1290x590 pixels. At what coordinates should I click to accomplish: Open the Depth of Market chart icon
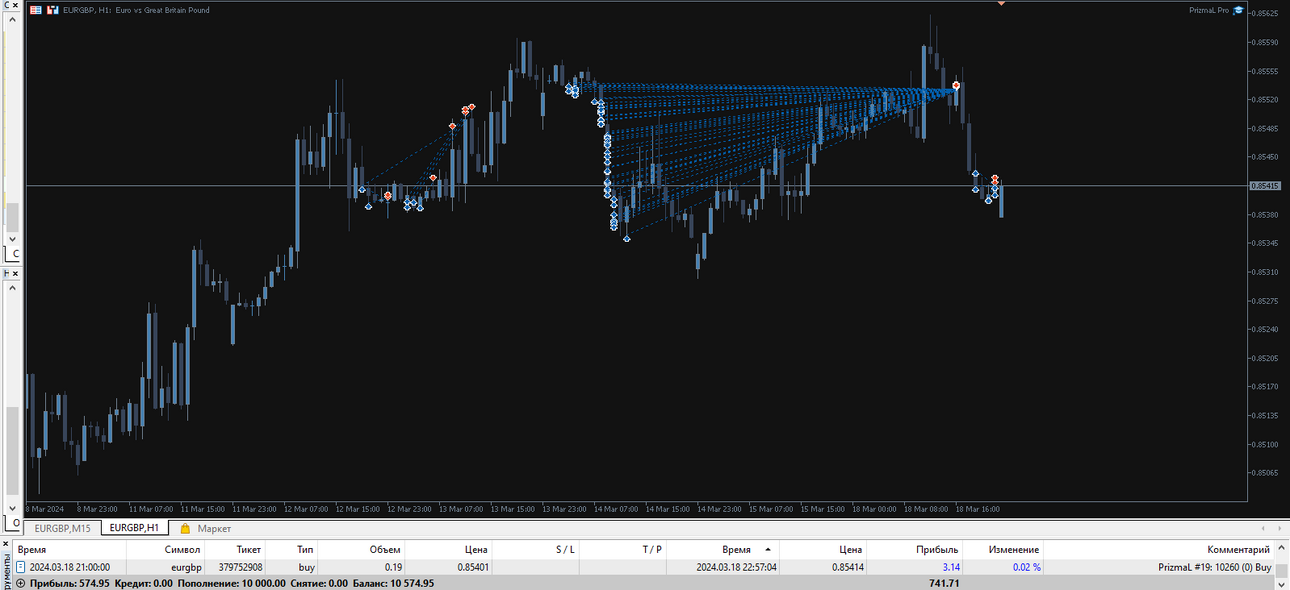coord(53,10)
